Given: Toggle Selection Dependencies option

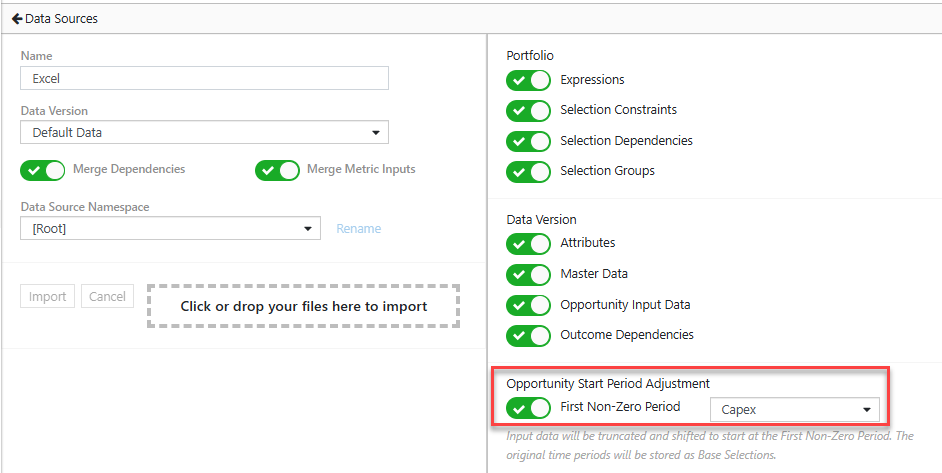Looking at the screenshot, I should tap(528, 141).
